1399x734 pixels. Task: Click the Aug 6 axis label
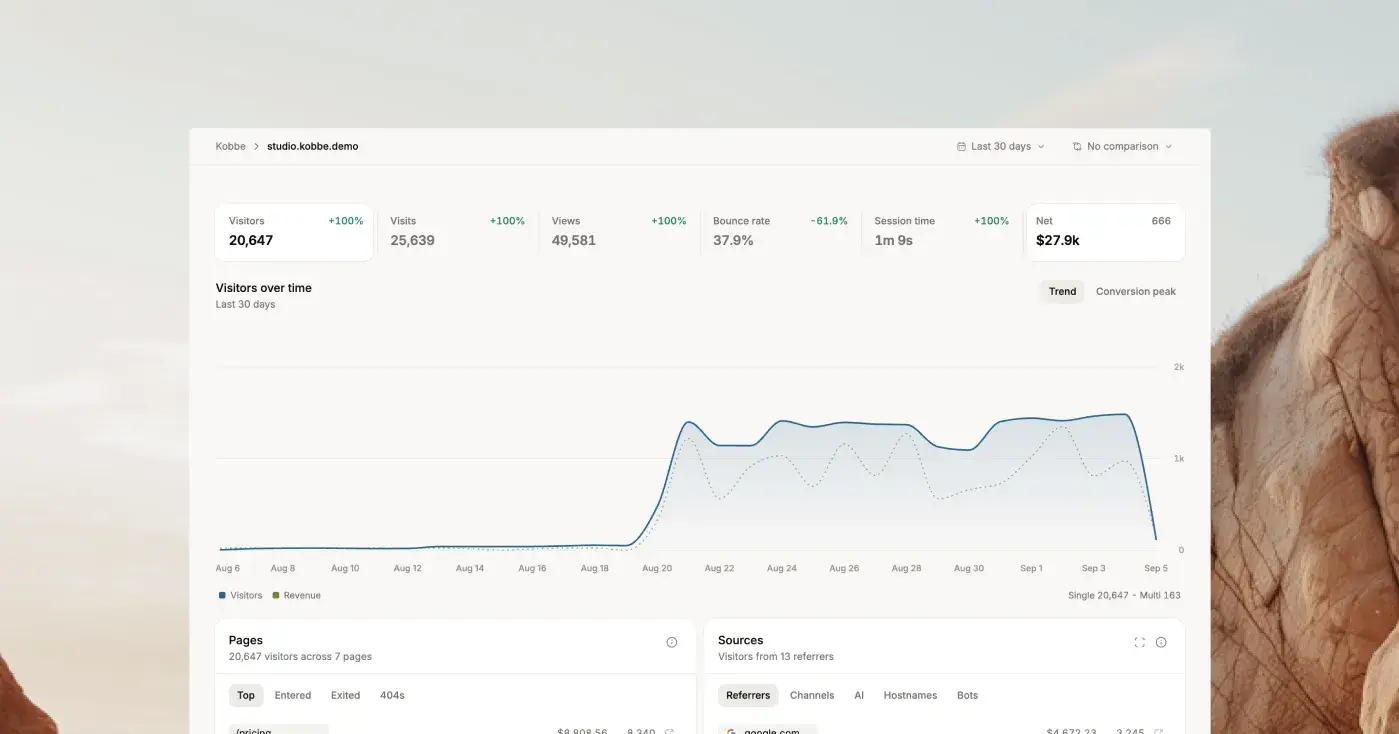228,568
